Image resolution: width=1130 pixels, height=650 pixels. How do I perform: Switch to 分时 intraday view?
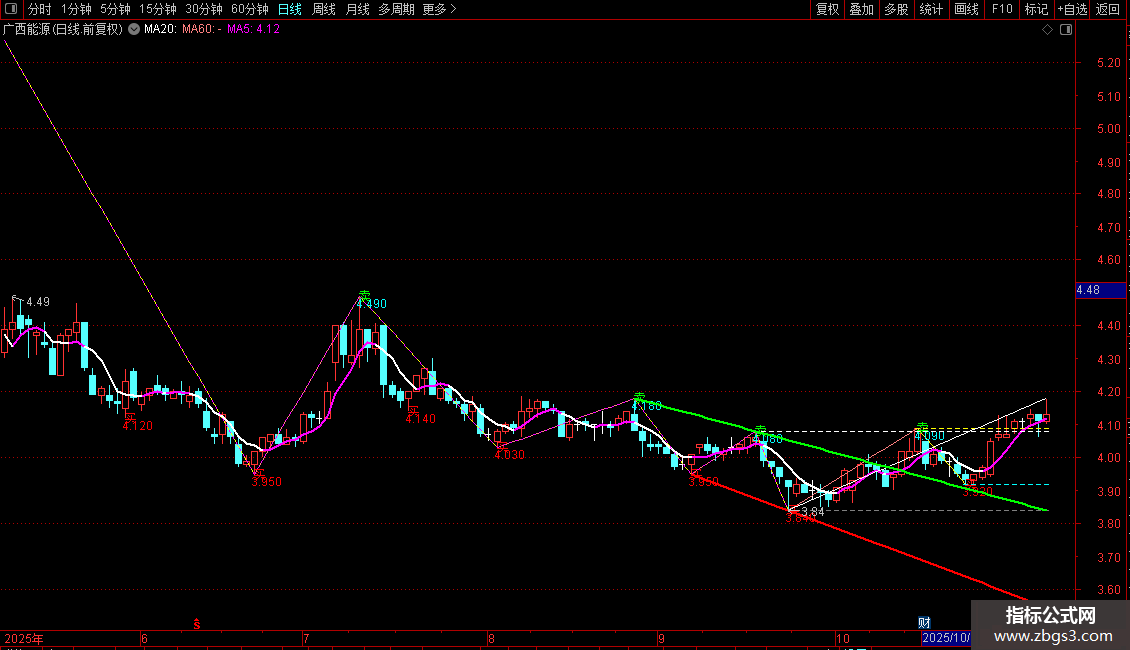[40, 9]
